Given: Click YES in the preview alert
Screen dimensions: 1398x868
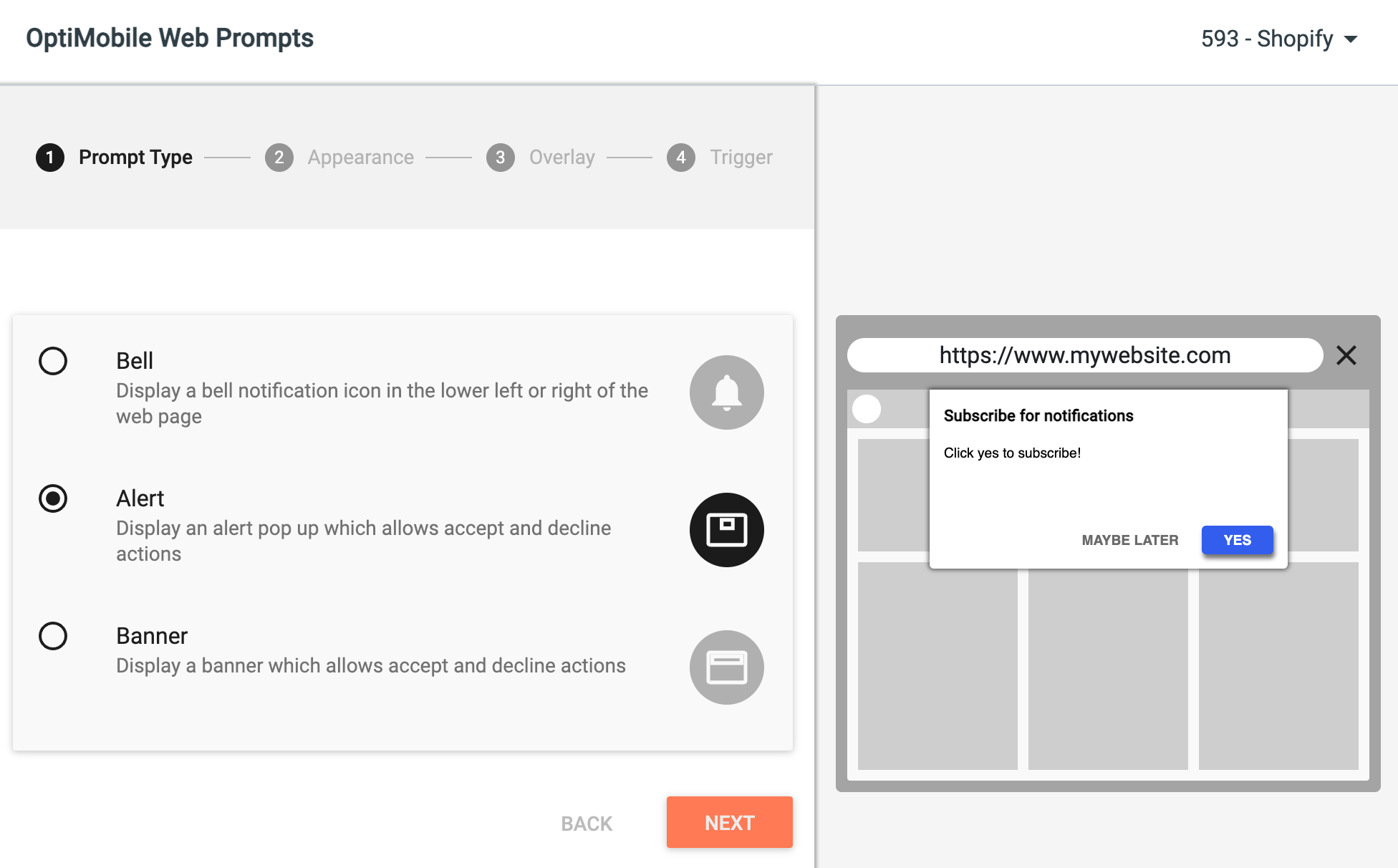Looking at the screenshot, I should [1238, 540].
